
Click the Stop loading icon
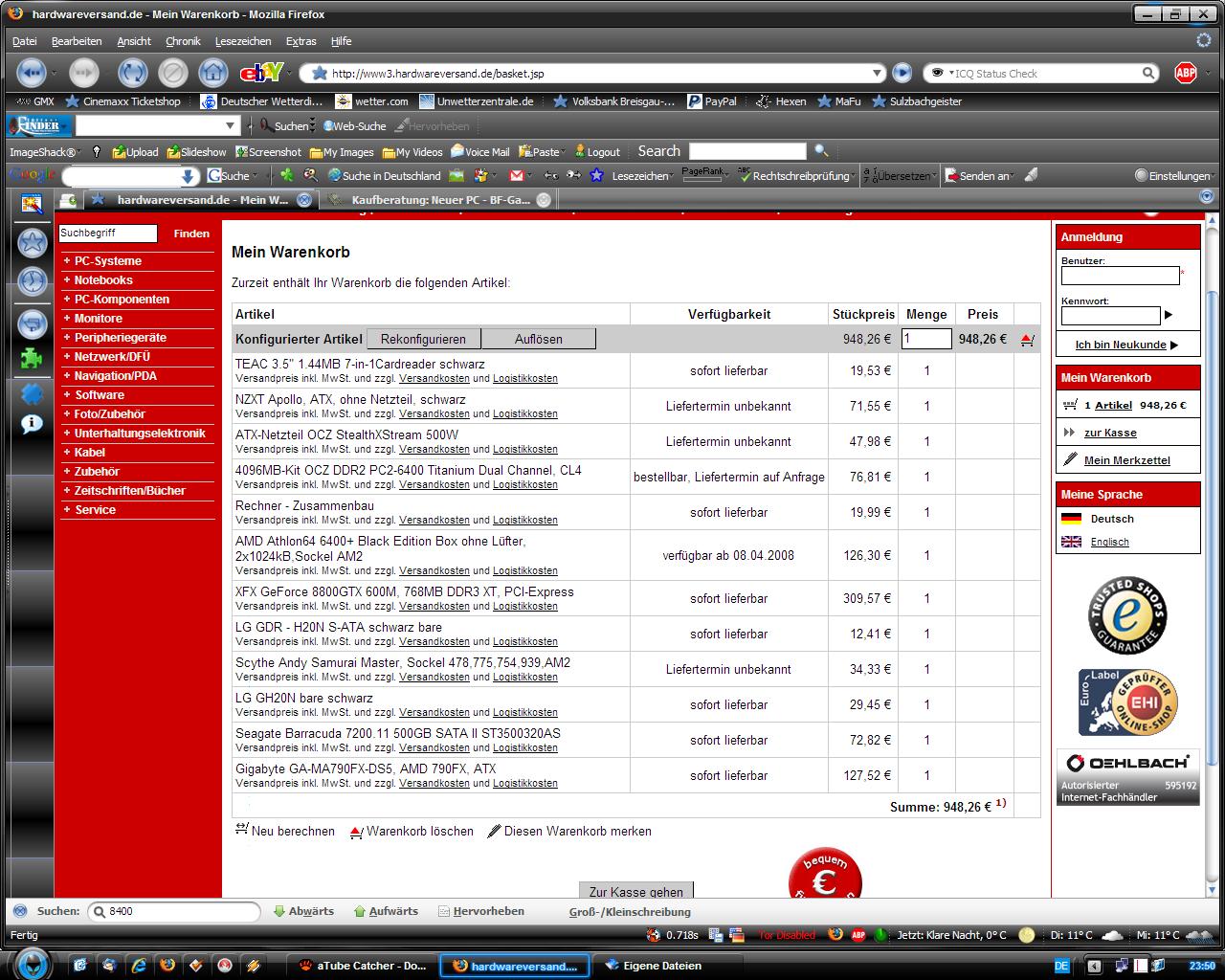coord(172,73)
